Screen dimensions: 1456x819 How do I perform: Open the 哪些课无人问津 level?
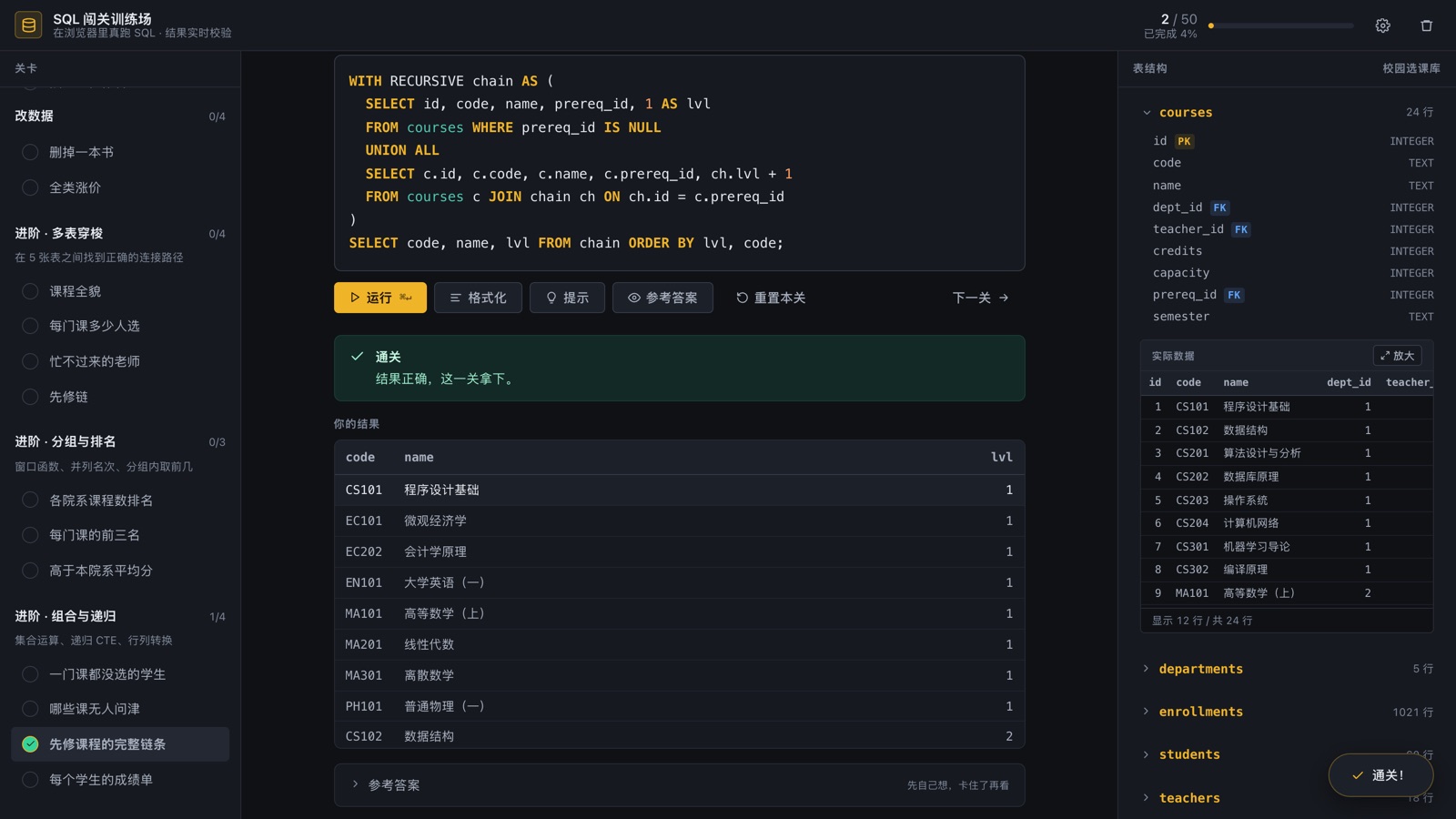tap(120, 709)
